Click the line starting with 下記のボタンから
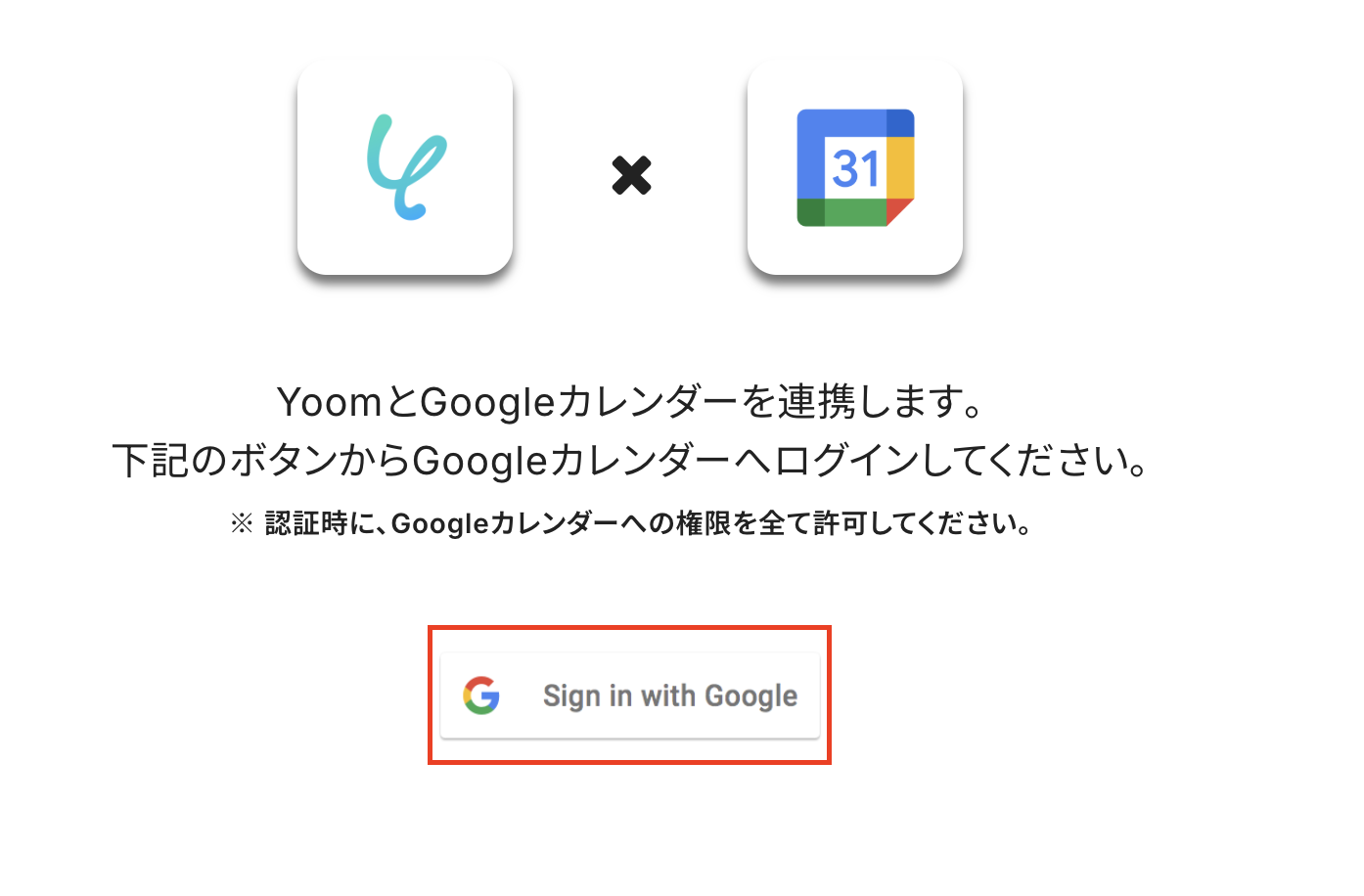Viewport: 1364px width, 896px height. [631, 461]
